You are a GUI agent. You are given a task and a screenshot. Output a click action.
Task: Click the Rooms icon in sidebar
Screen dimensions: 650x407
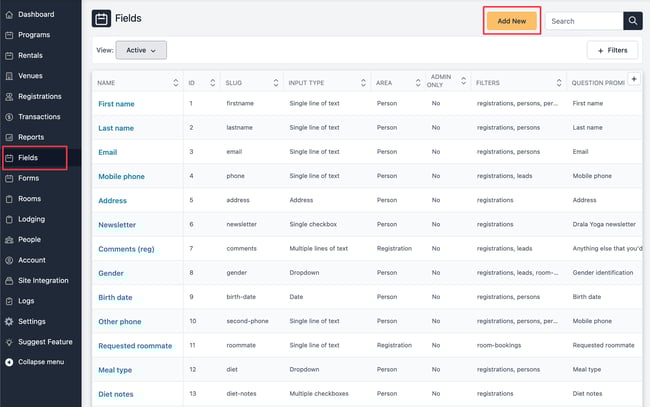coord(9,199)
